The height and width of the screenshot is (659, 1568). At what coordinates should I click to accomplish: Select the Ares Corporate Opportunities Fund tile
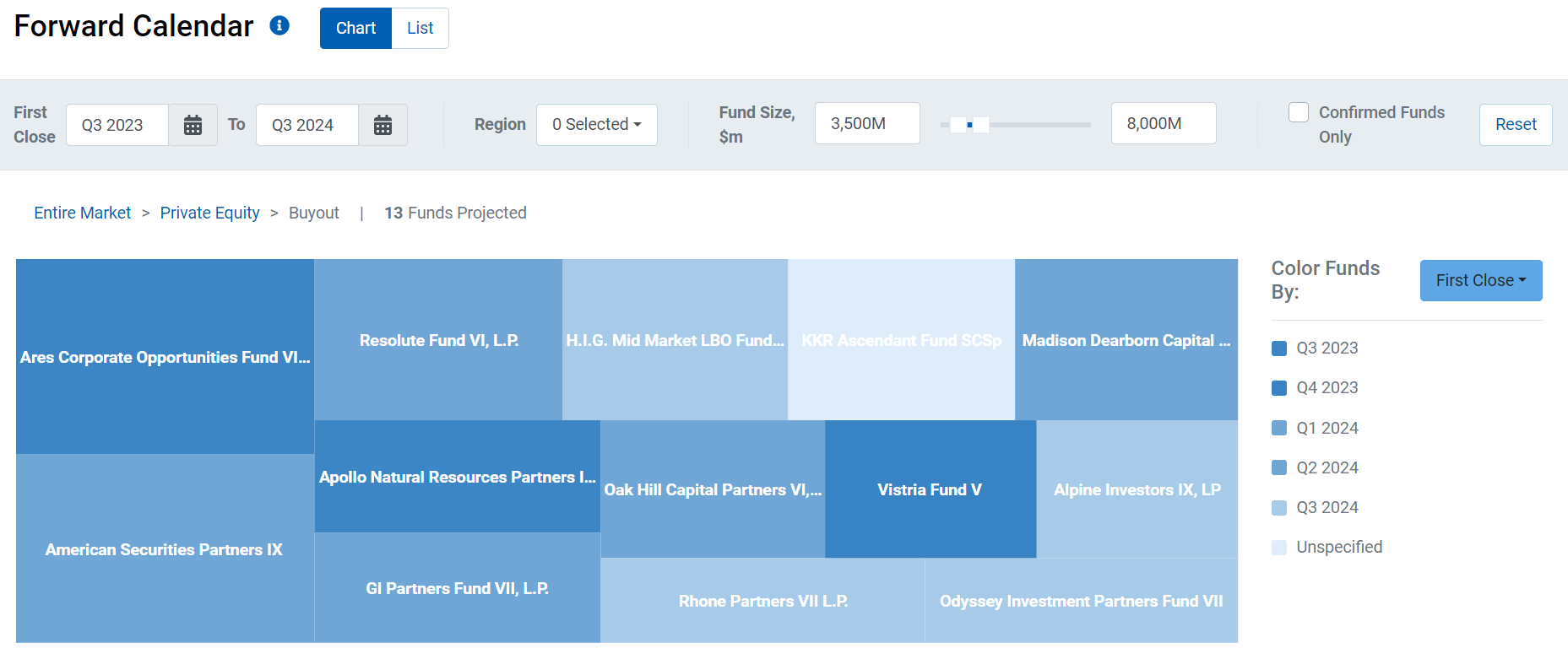point(164,356)
